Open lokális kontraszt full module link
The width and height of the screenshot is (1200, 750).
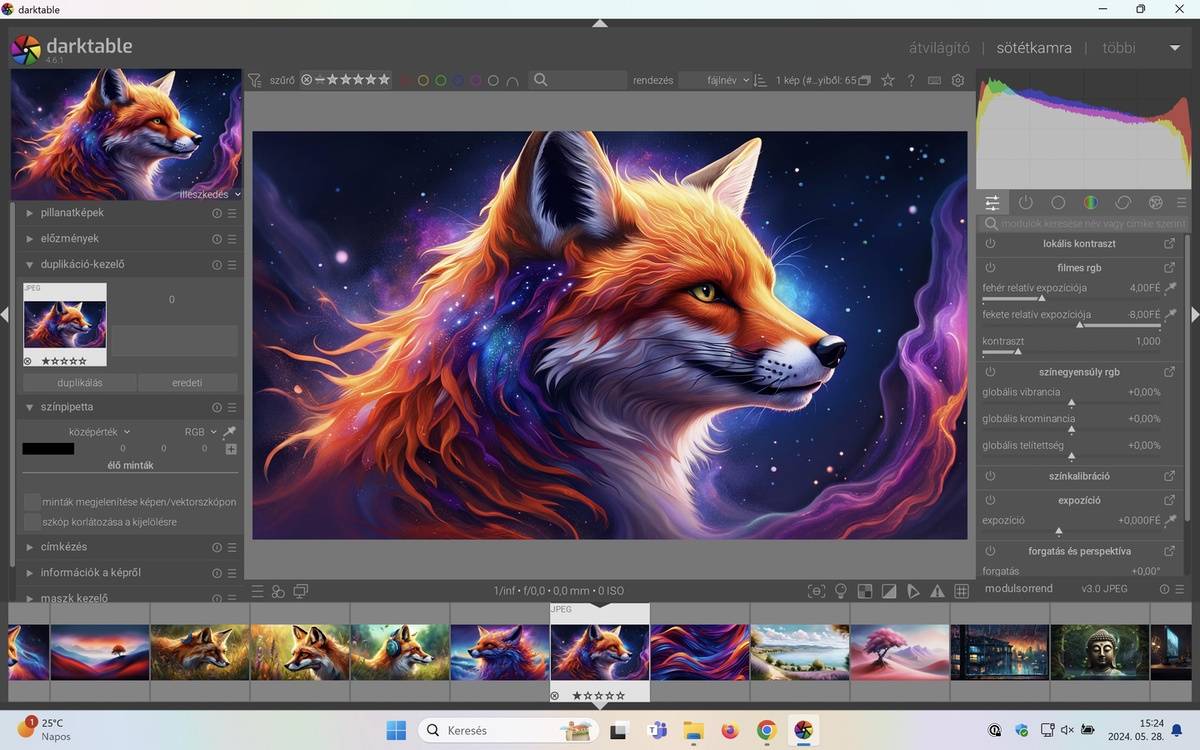point(1169,244)
